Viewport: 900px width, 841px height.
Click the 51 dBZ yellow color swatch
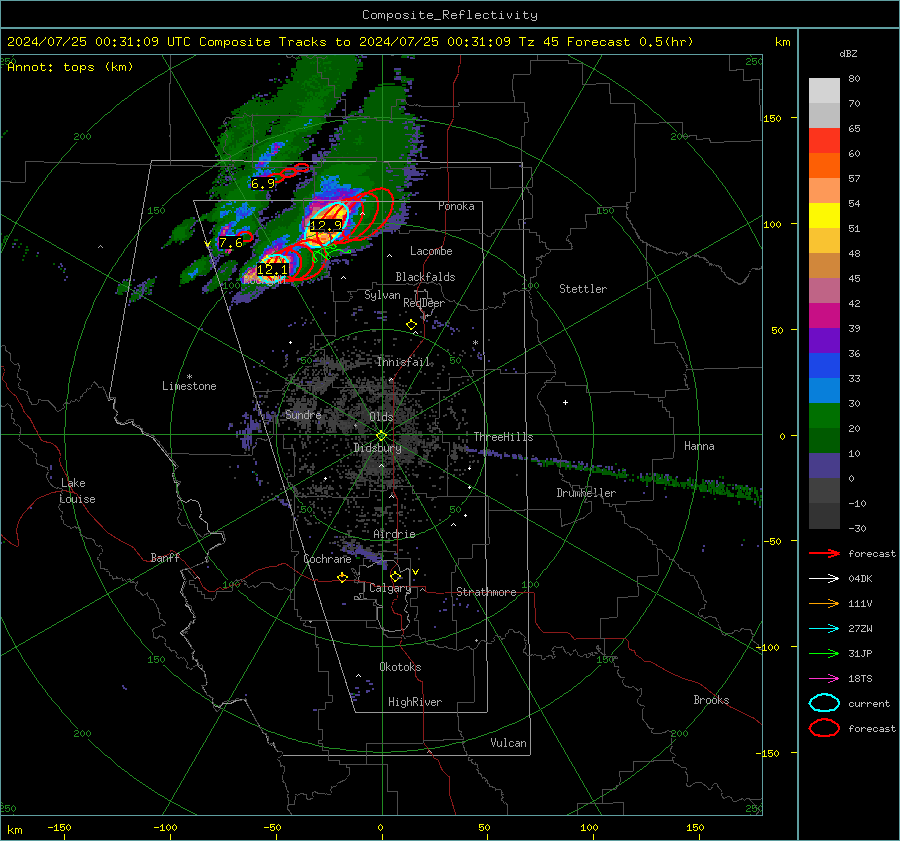(824, 215)
